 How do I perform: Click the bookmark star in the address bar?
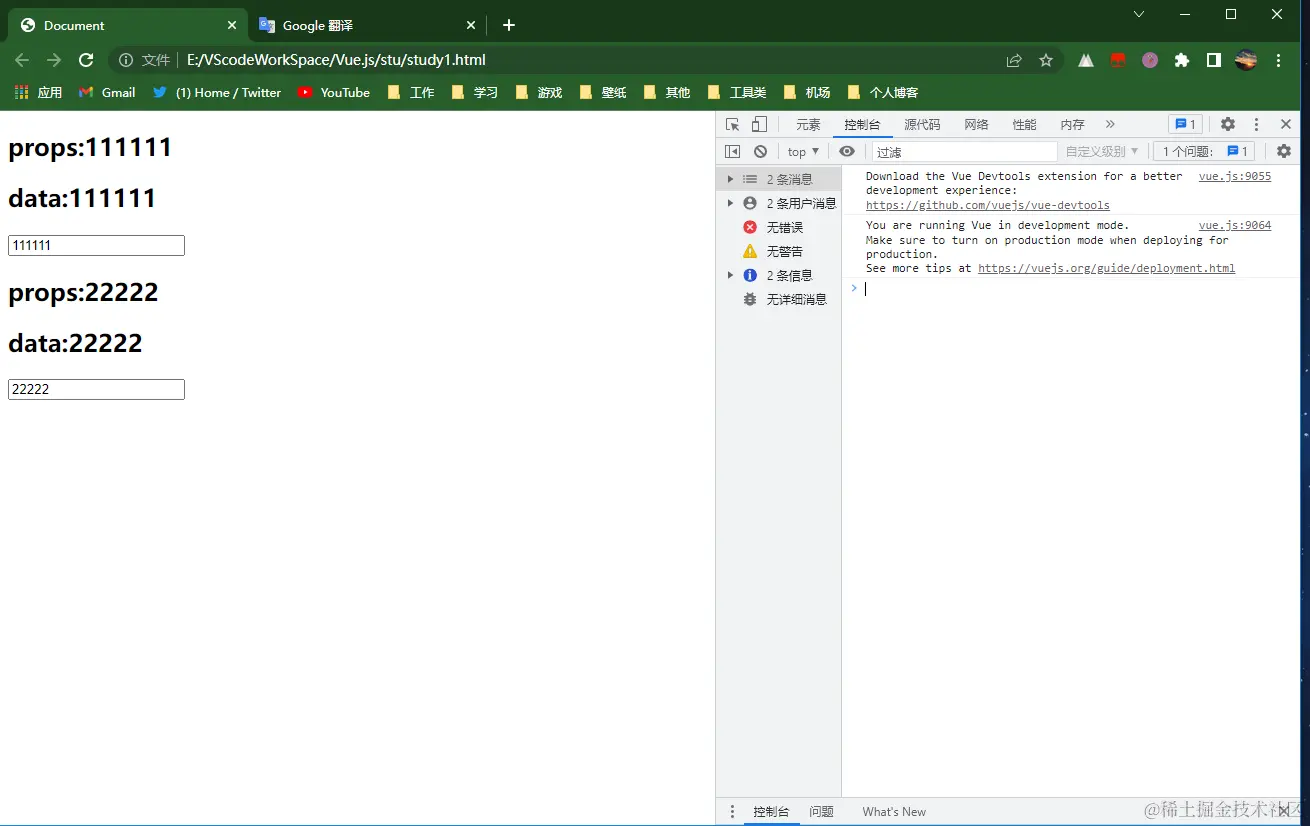pos(1046,60)
